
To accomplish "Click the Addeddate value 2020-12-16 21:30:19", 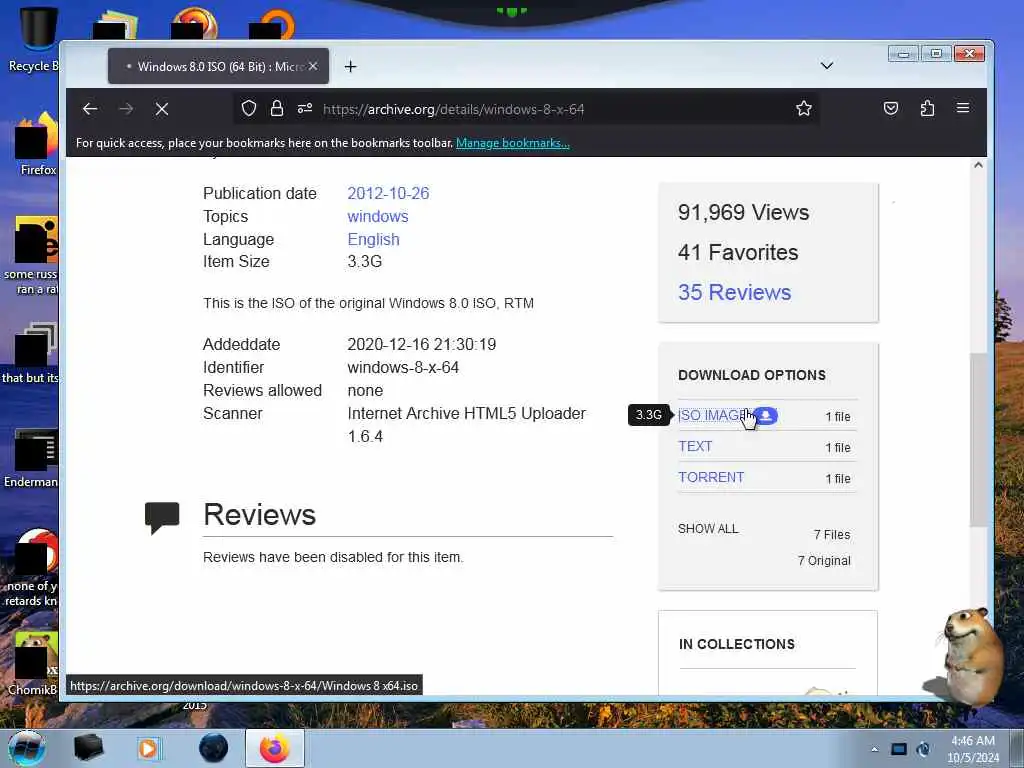I will click(421, 344).
